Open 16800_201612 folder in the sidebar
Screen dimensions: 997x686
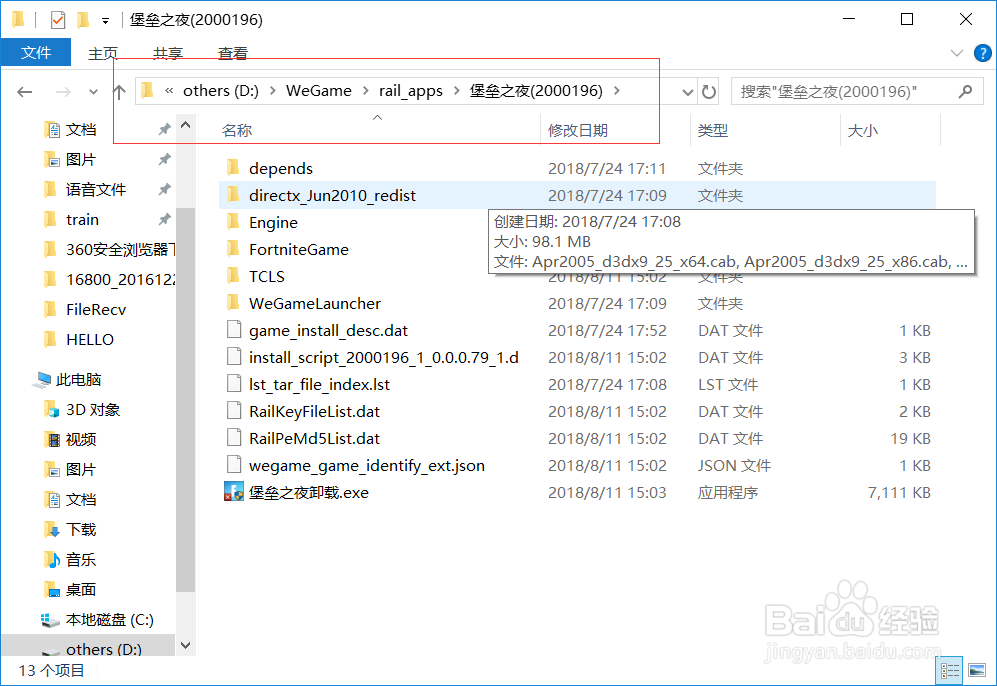120,279
